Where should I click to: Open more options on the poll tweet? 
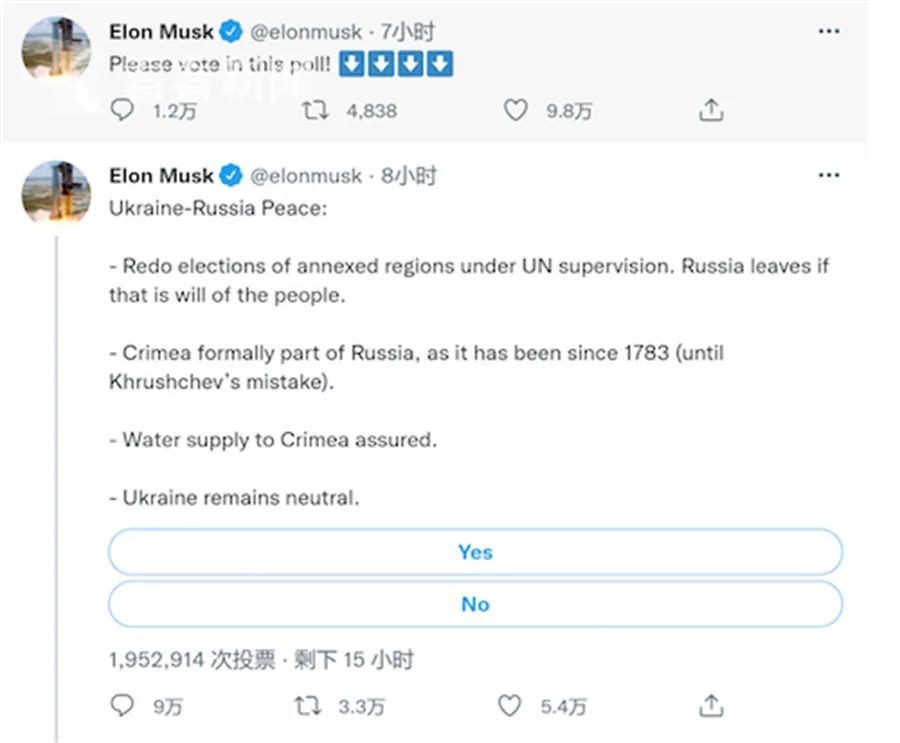point(829,176)
